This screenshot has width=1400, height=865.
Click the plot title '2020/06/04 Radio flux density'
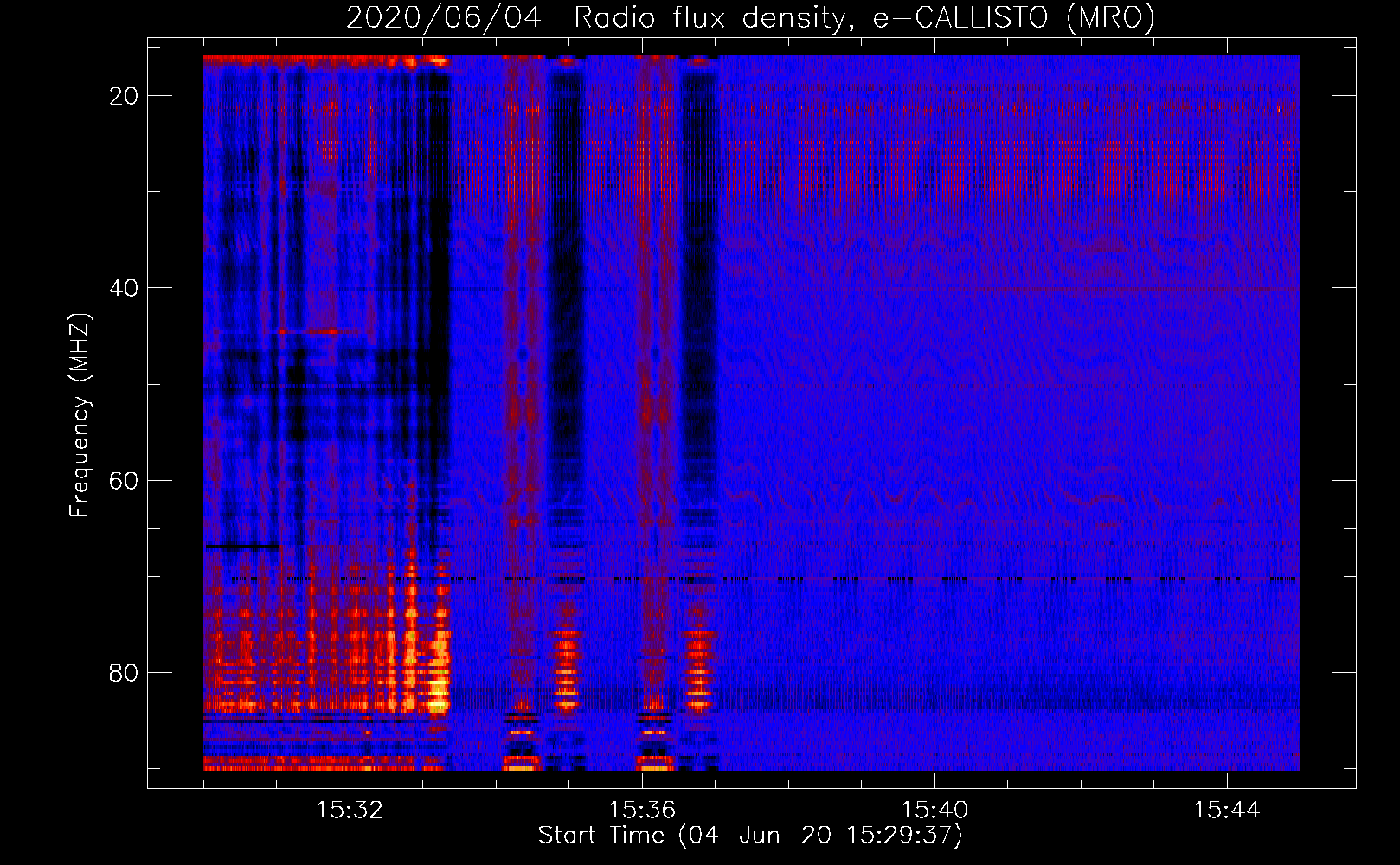coord(750,17)
